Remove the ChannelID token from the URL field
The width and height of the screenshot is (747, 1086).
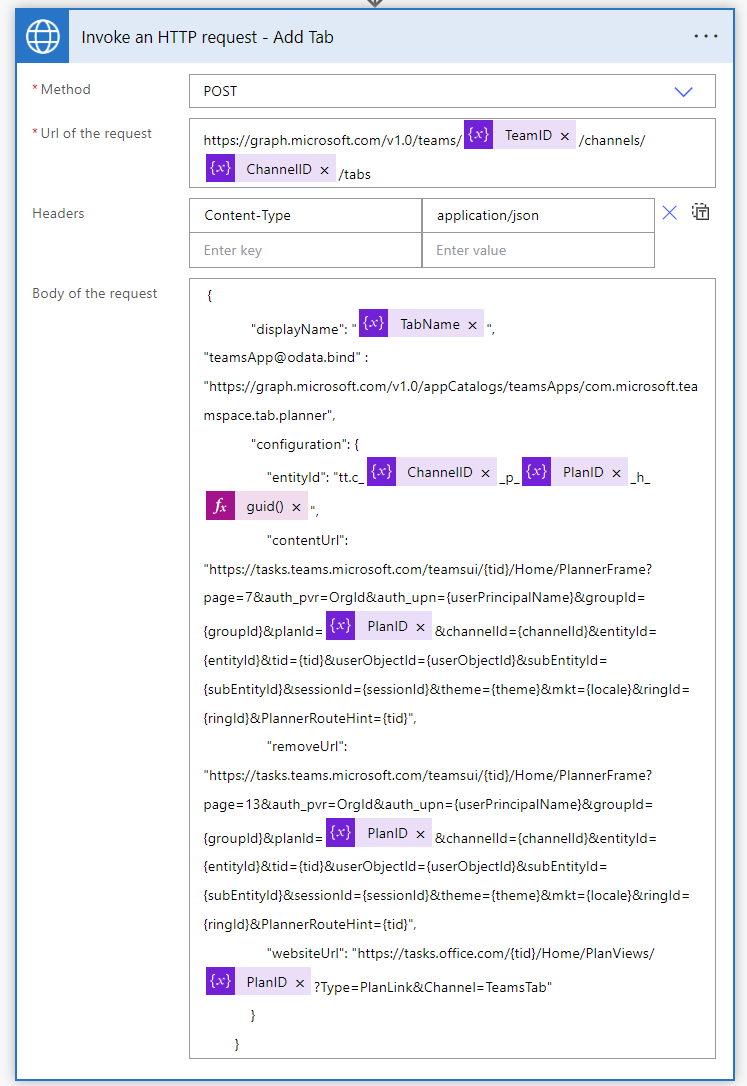tap(324, 170)
